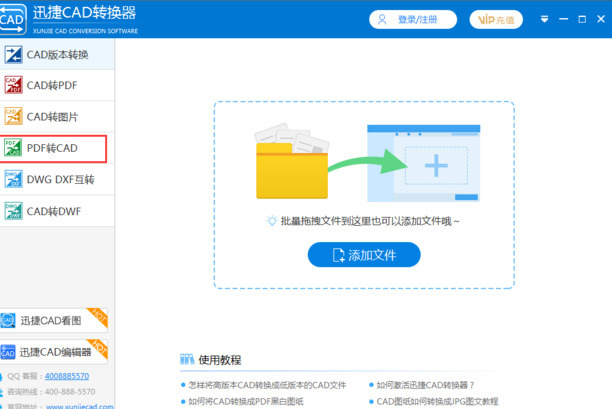This screenshot has width=612, height=409.
Task: Open tutorial 怎样将高版本CAD转换成低版本的CAD文件
Action: pyautogui.click(x=267, y=385)
